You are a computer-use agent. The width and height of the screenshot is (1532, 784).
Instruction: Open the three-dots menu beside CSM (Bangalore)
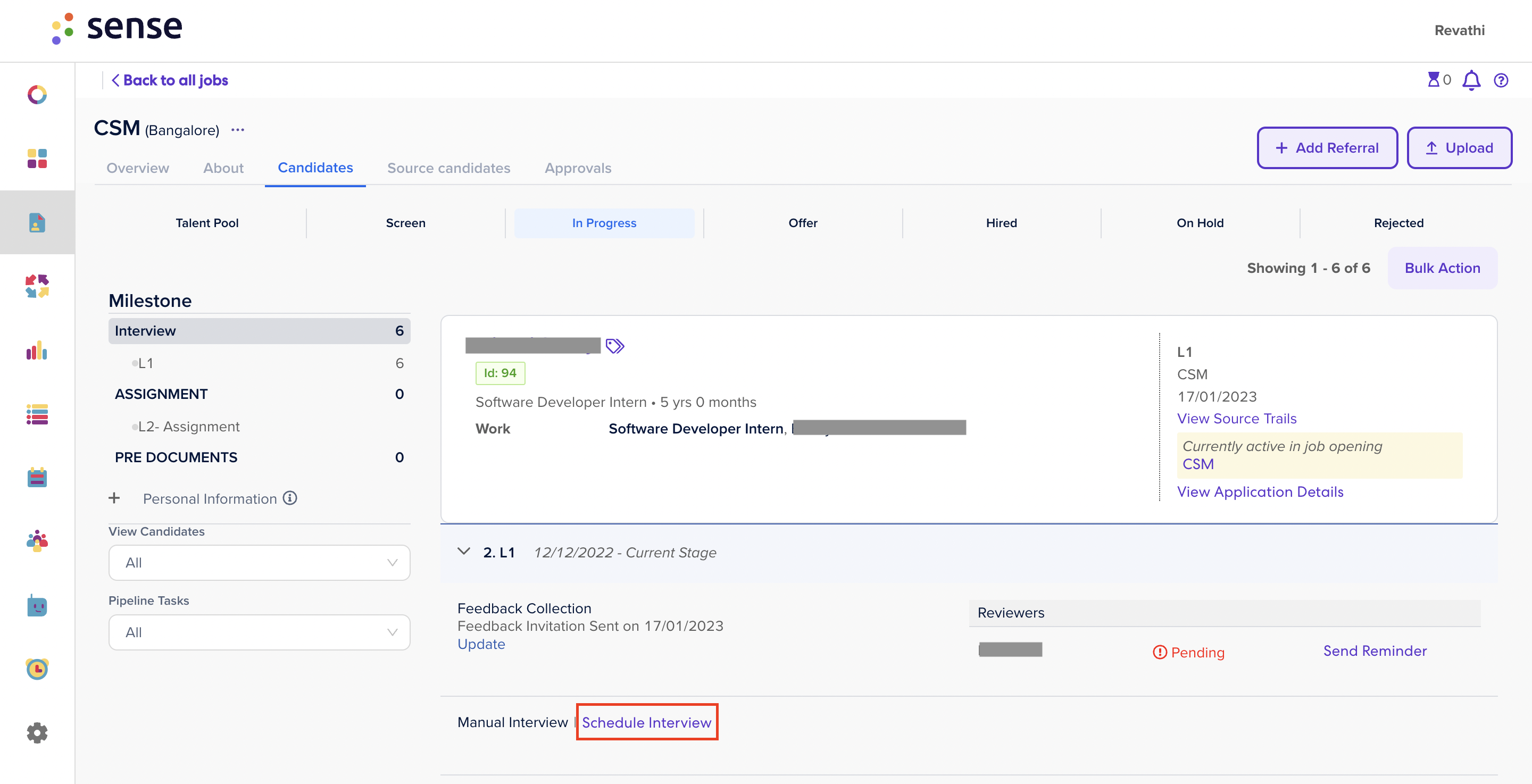pos(238,130)
